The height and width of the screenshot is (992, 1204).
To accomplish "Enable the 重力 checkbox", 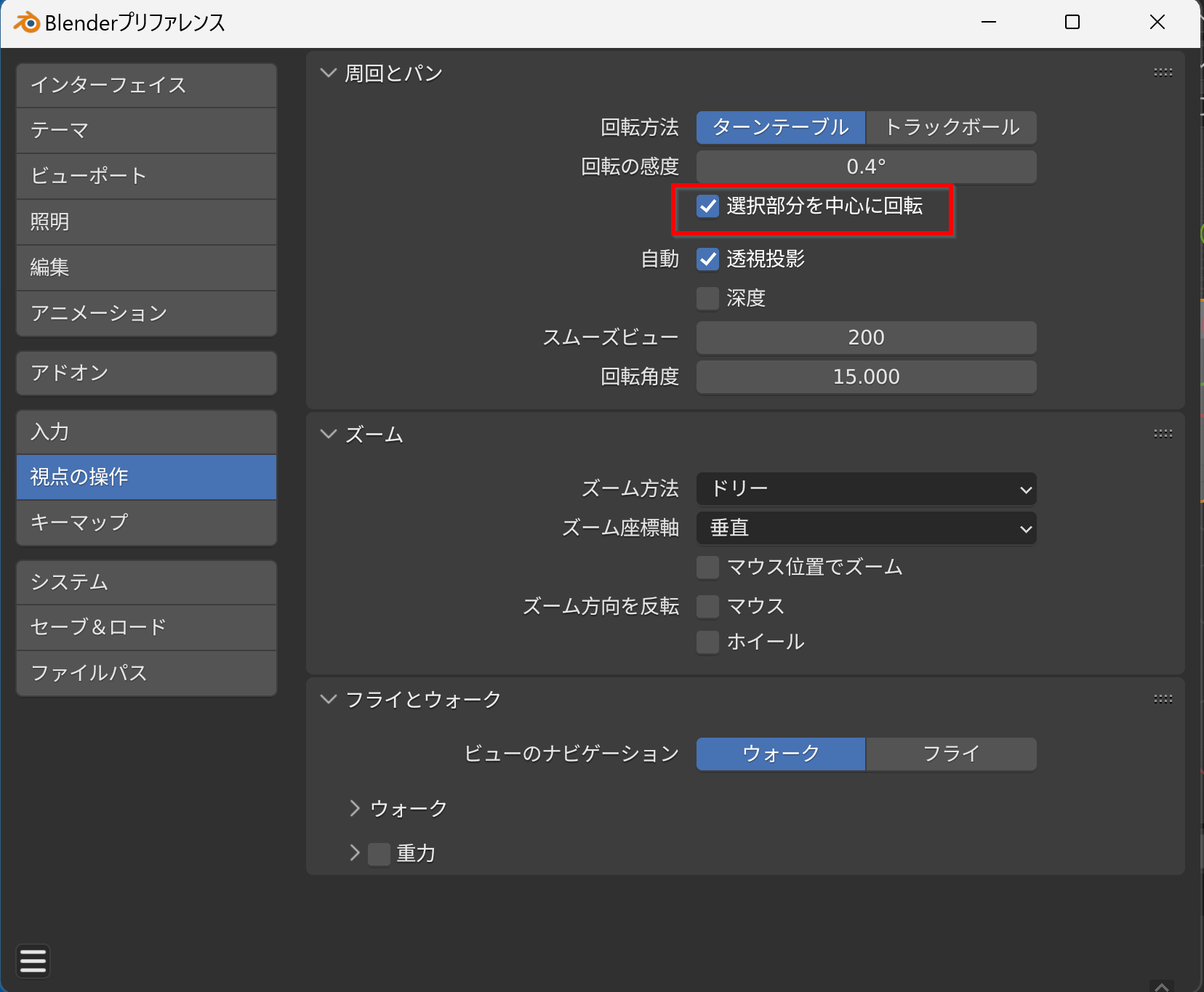I will pyautogui.click(x=379, y=854).
